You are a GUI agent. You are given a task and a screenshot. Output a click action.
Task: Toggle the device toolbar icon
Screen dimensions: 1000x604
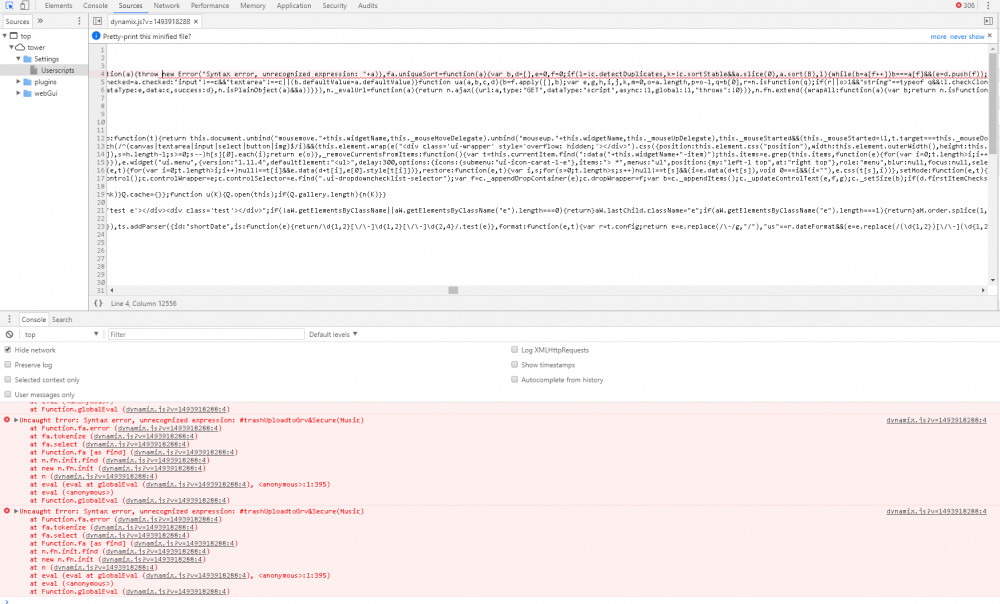pos(24,5)
